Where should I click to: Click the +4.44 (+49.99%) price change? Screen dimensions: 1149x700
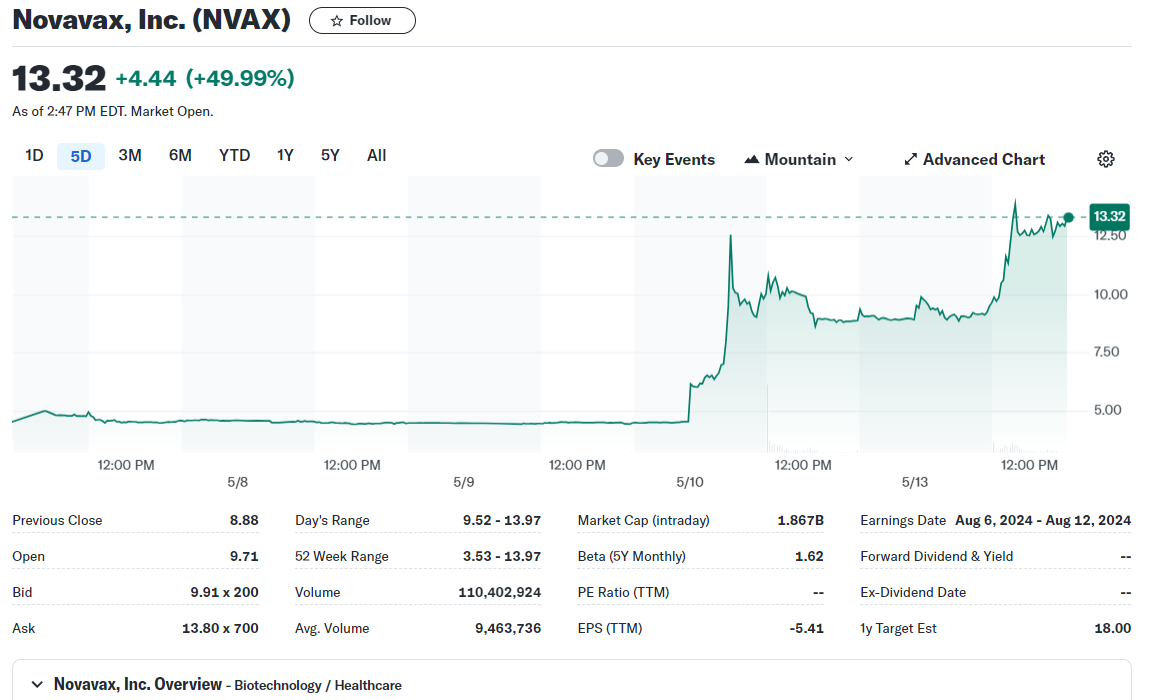pyautogui.click(x=205, y=78)
